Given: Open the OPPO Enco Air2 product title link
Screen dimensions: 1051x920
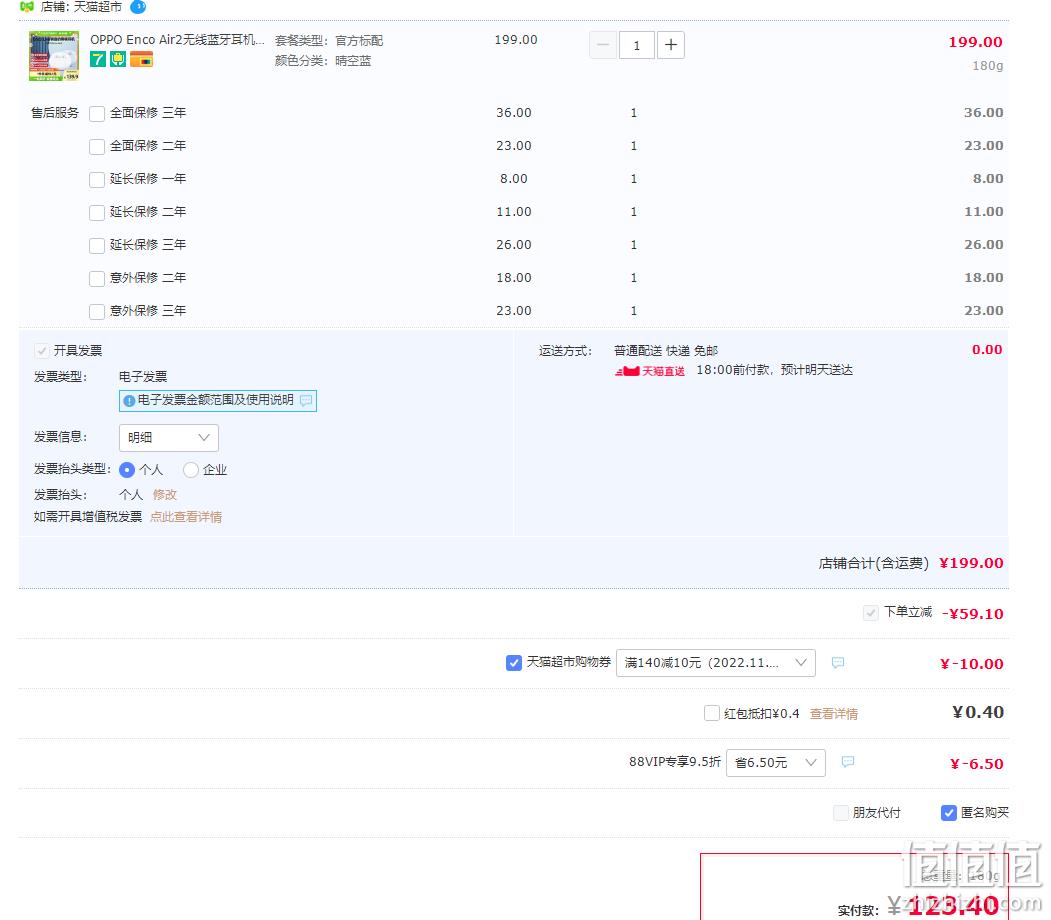Looking at the screenshot, I should pos(177,40).
